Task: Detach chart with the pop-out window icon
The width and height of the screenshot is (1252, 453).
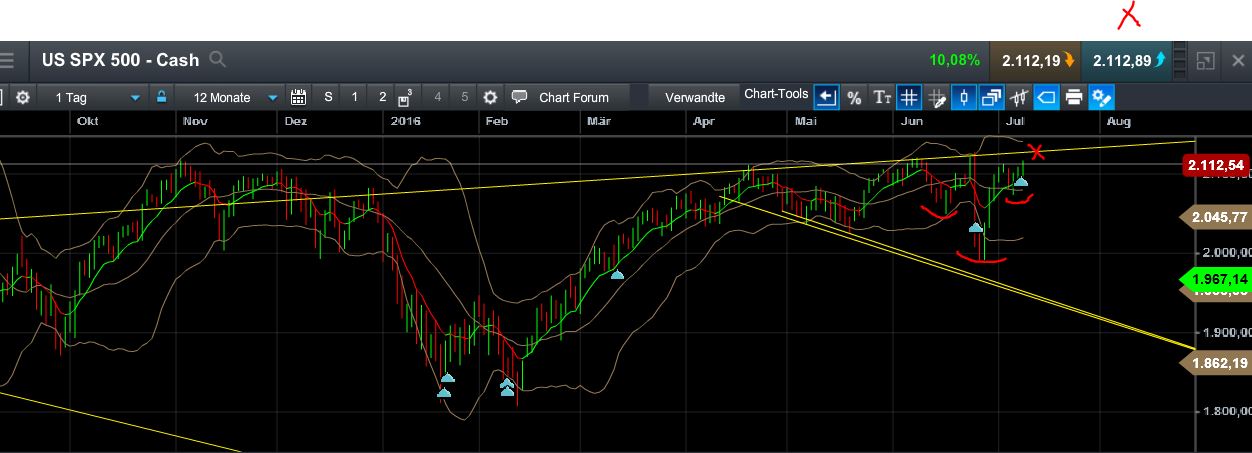Action: (x=1206, y=60)
